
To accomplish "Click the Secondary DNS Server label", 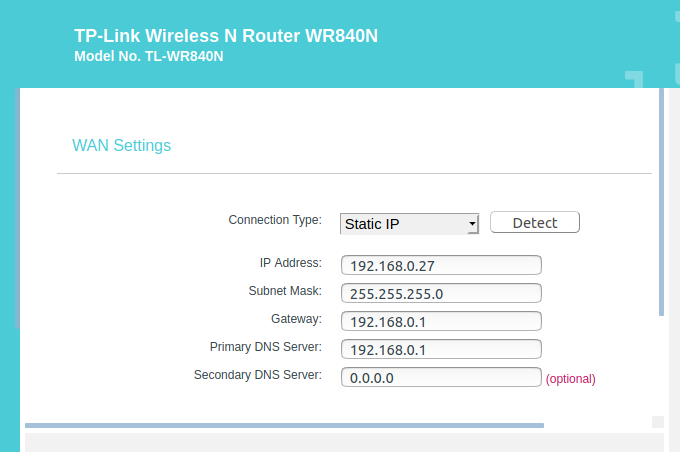I will [x=257, y=375].
